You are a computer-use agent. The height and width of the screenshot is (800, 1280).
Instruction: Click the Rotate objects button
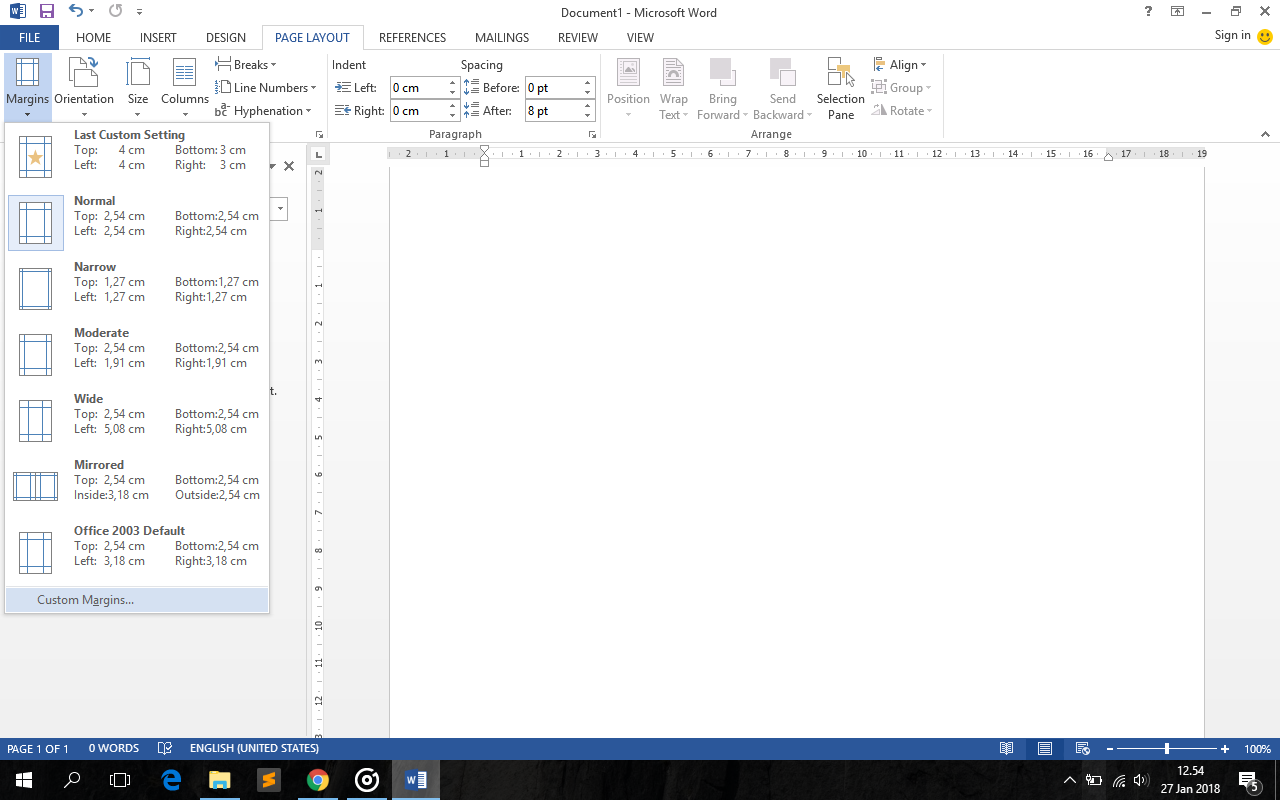point(902,111)
